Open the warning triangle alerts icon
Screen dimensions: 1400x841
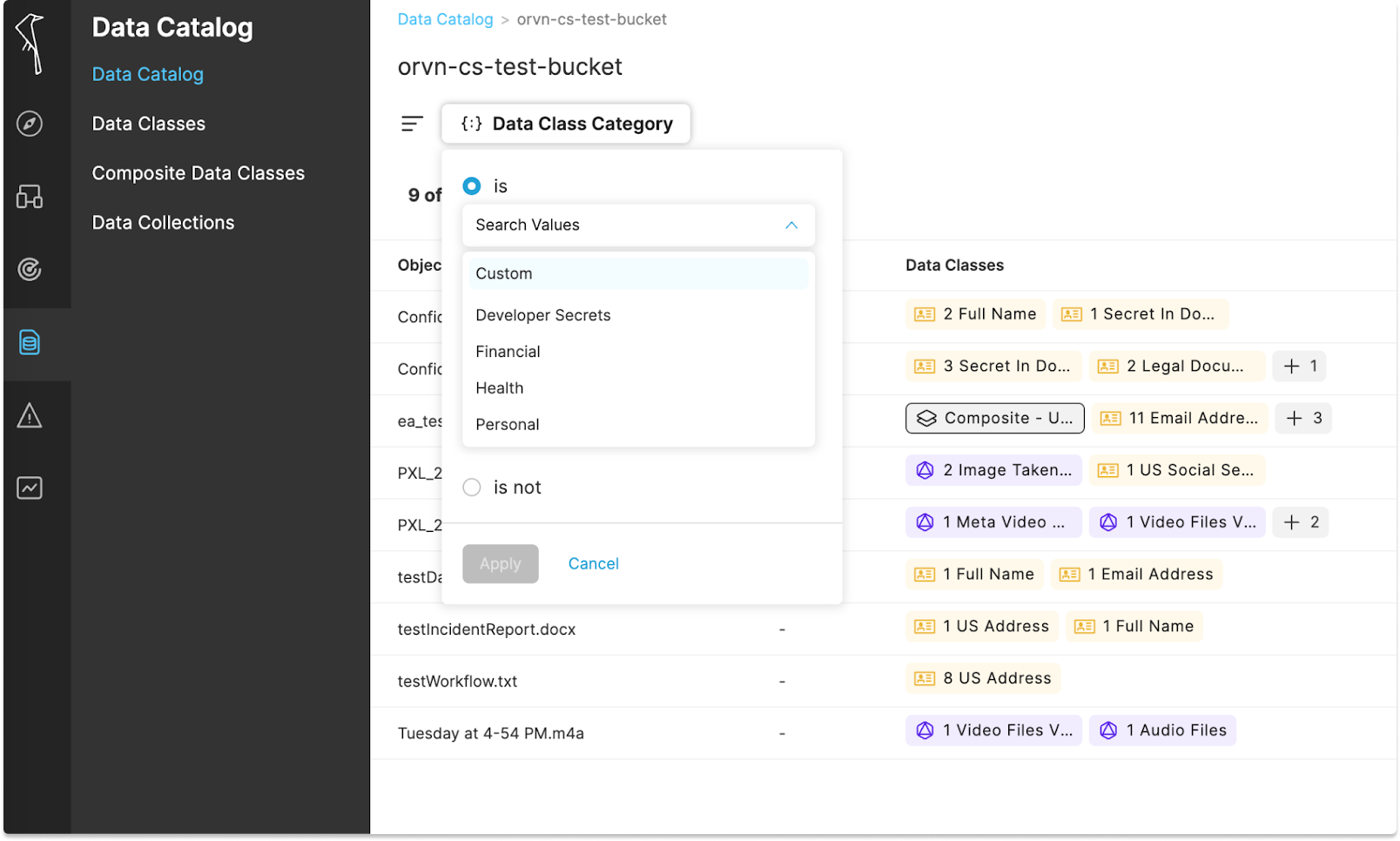pyautogui.click(x=30, y=416)
